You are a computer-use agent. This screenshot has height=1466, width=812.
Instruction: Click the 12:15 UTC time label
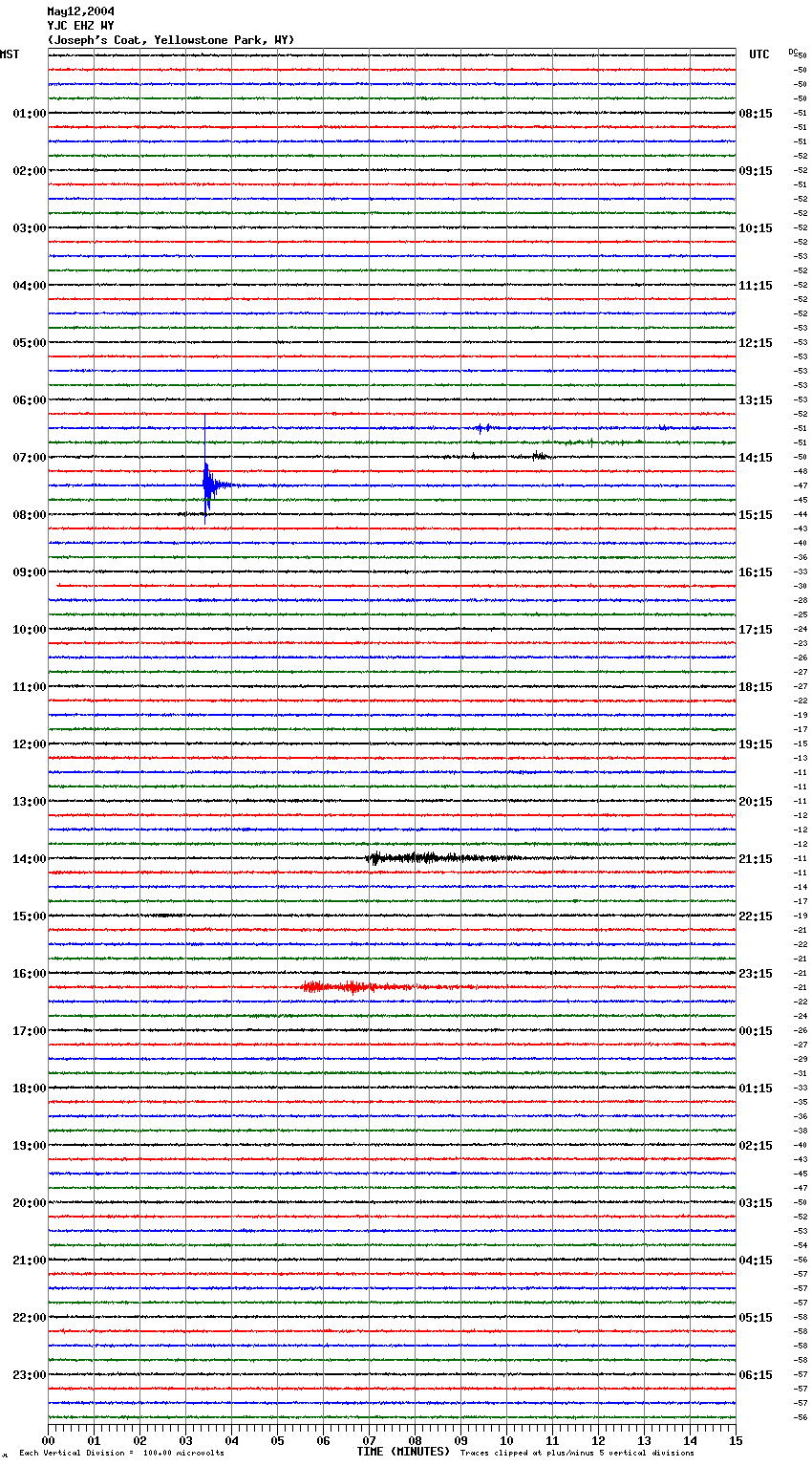tap(756, 343)
